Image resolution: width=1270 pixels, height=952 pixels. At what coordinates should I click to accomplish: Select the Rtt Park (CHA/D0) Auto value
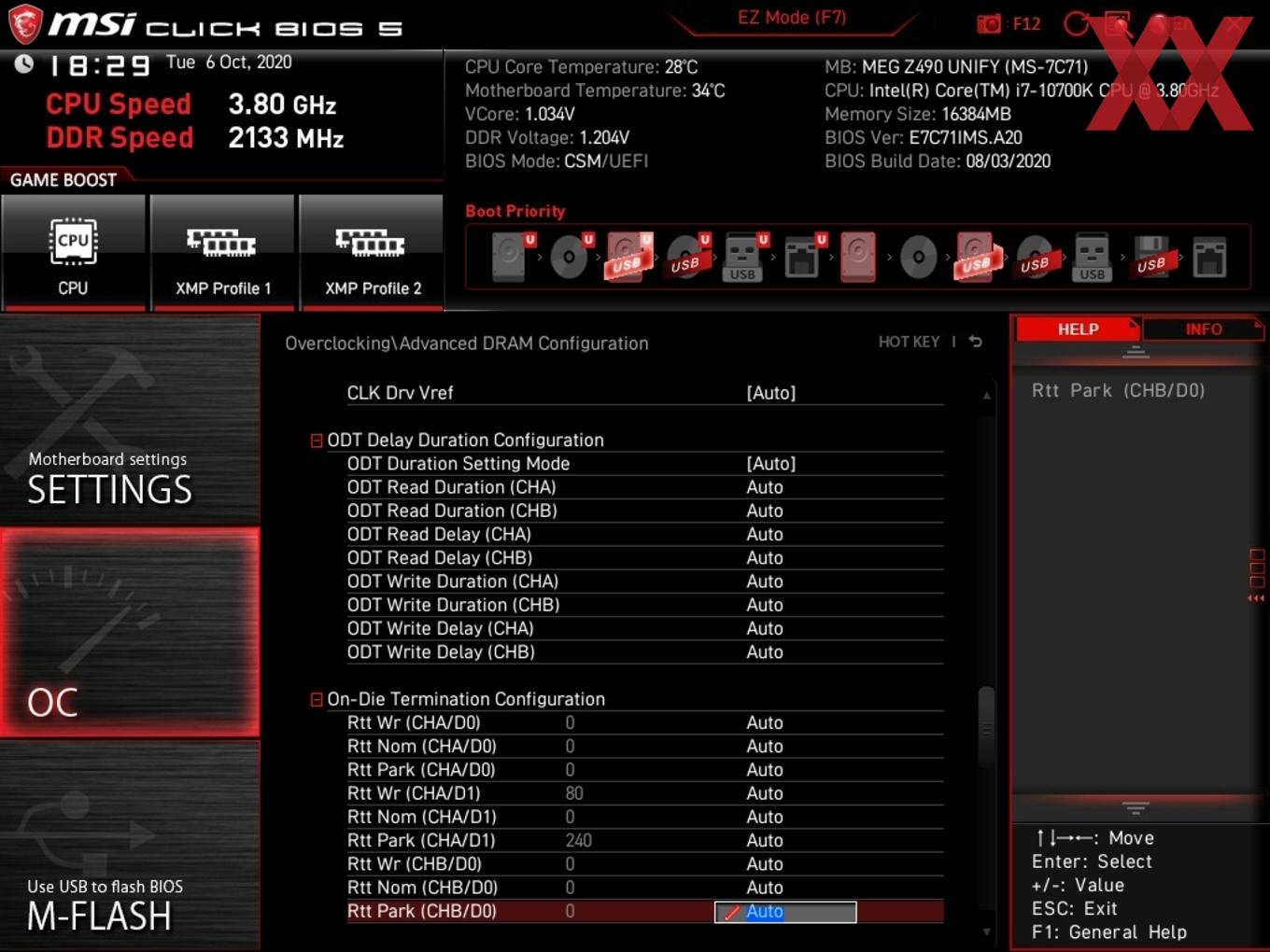(x=765, y=770)
